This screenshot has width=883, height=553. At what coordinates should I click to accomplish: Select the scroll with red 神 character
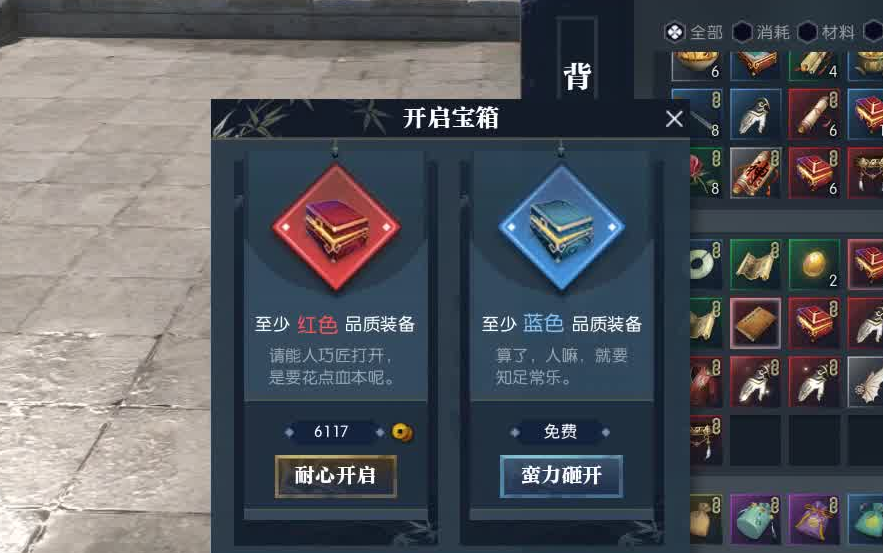click(755, 173)
